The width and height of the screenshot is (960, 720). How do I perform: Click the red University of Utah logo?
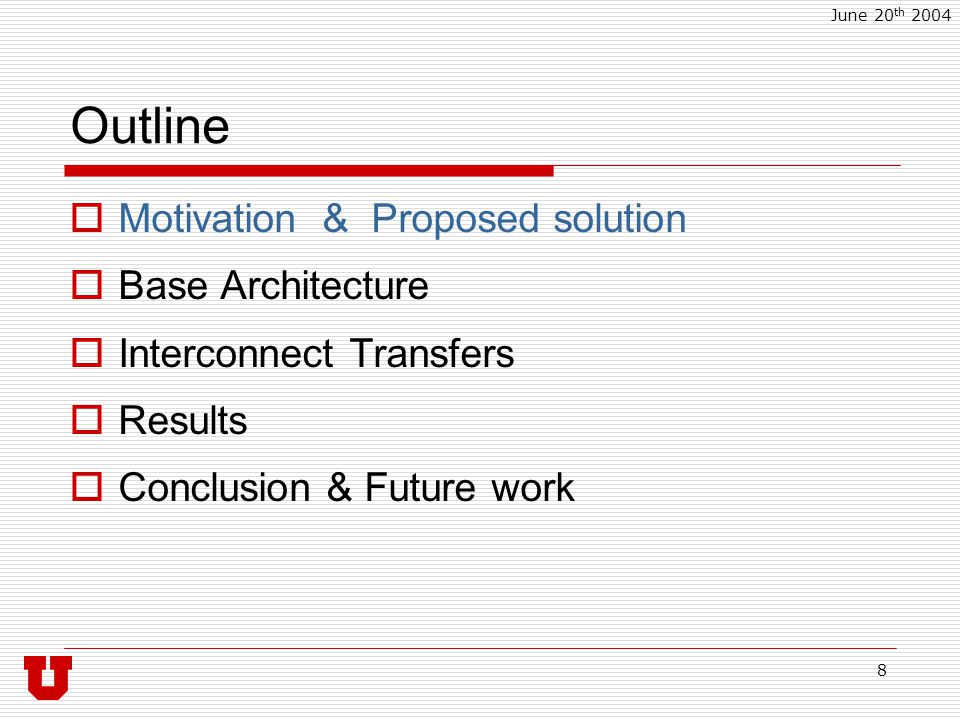tap(48, 678)
